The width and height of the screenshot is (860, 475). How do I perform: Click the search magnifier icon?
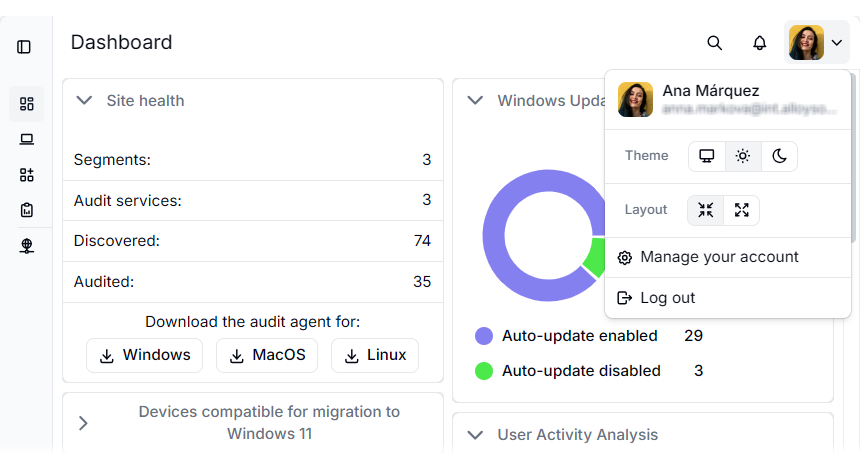(x=714, y=43)
